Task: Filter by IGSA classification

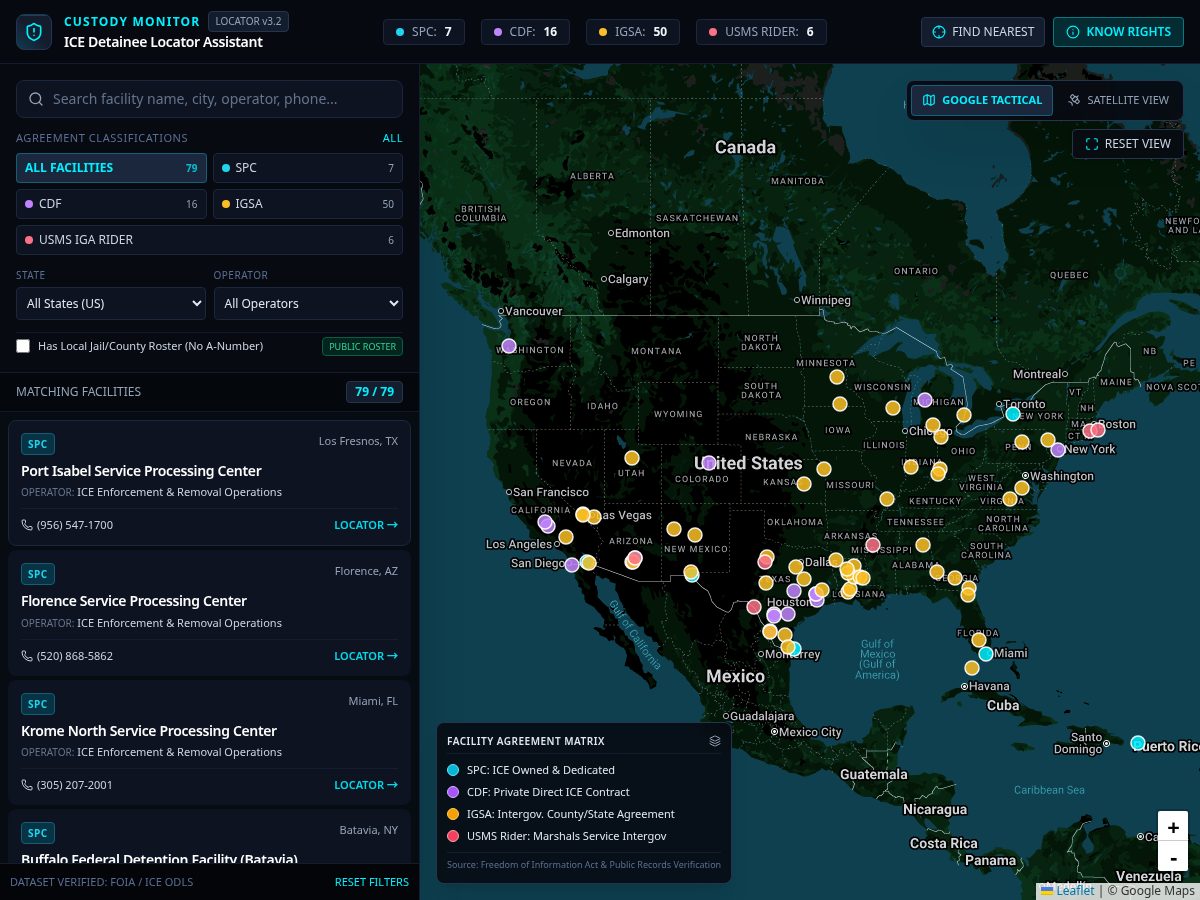Action: click(x=308, y=204)
